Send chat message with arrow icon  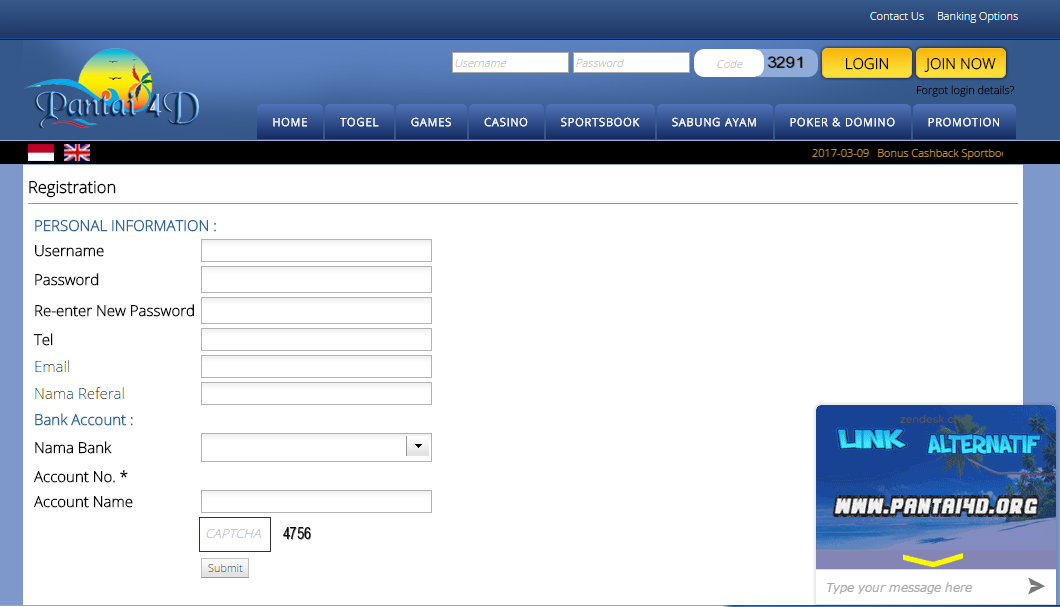tap(1036, 586)
